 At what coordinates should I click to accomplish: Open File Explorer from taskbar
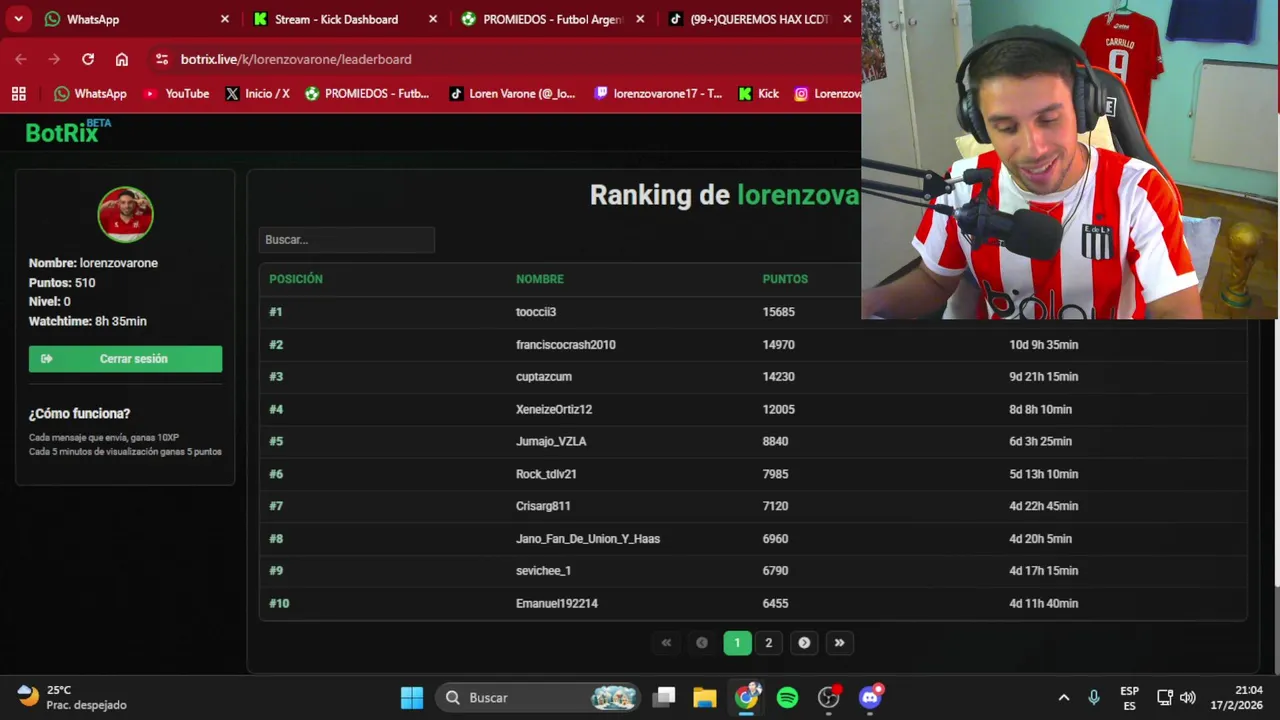click(x=705, y=698)
